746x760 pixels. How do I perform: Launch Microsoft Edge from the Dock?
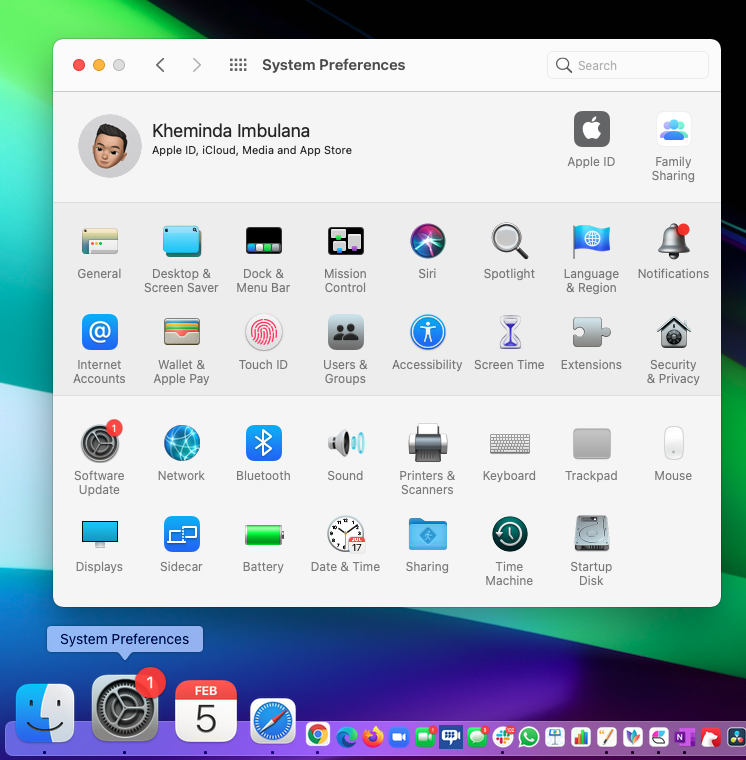coord(347,737)
